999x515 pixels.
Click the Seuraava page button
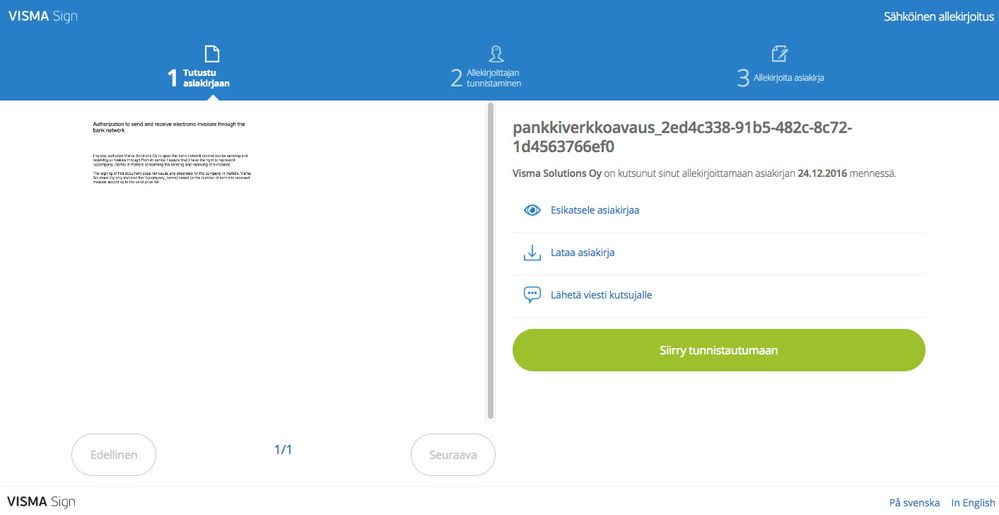[453, 455]
